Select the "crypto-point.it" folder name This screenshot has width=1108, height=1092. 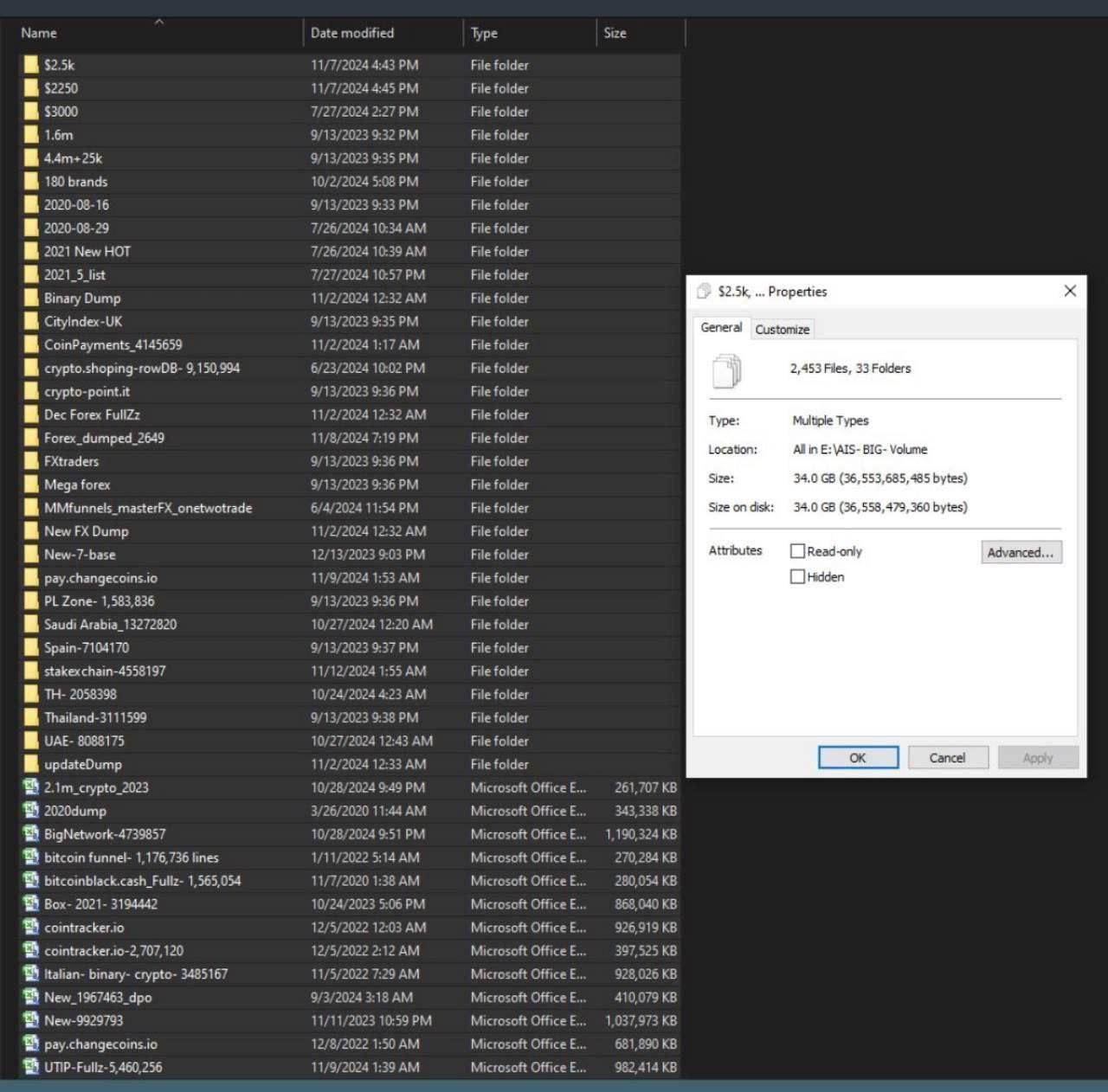[x=87, y=392]
